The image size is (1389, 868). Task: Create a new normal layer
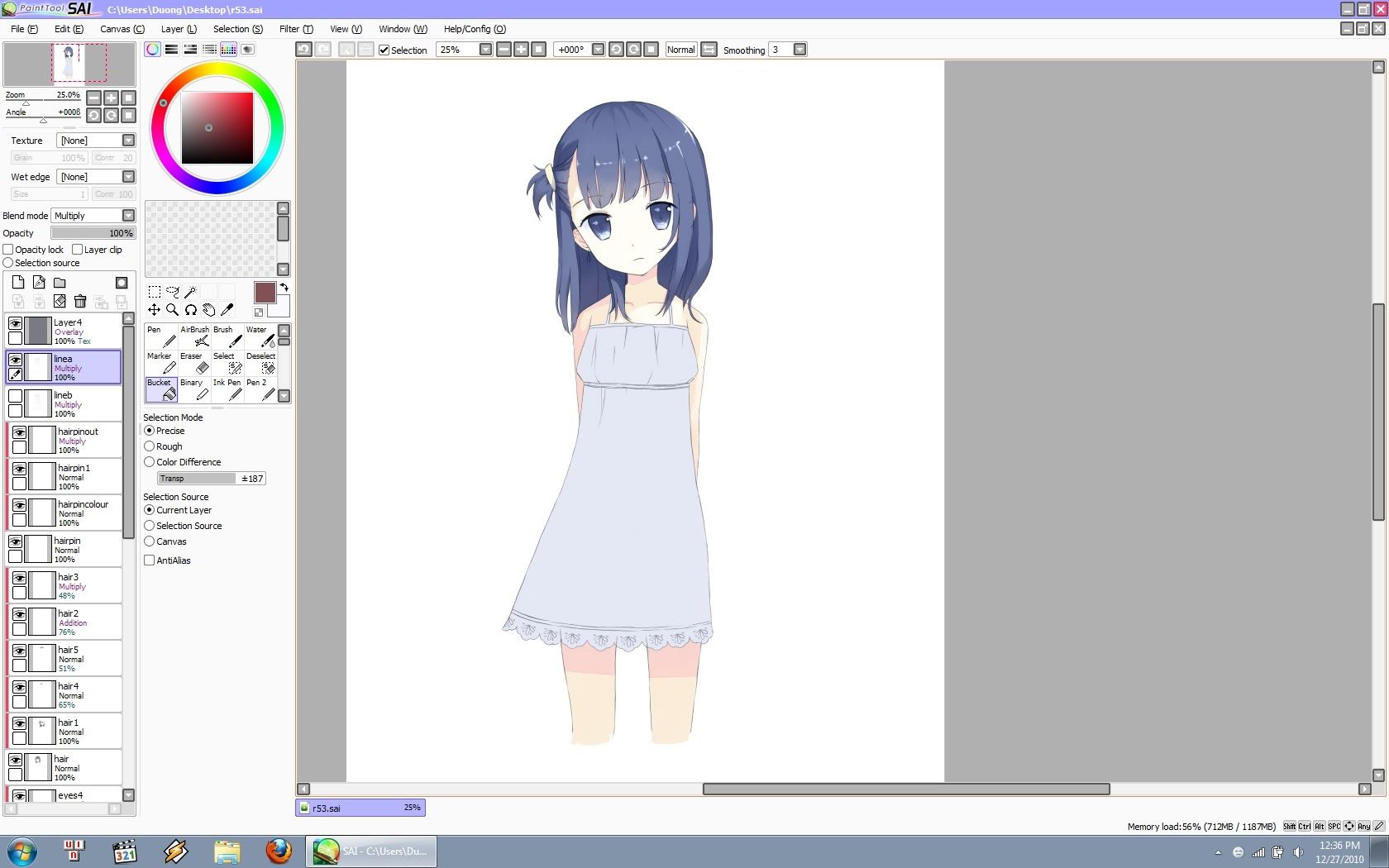click(18, 283)
